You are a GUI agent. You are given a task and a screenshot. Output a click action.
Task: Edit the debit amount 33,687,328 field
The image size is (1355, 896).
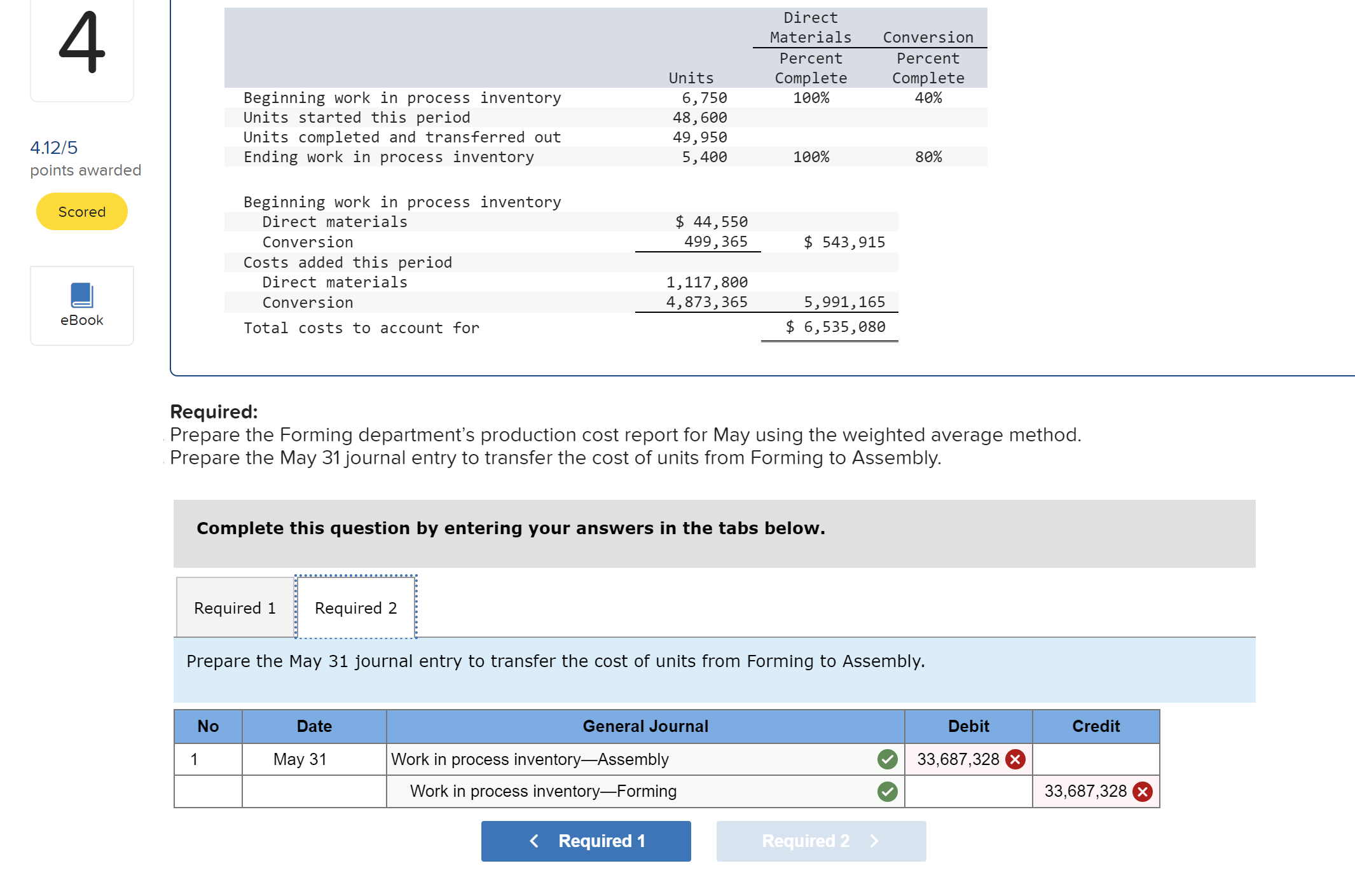958,759
